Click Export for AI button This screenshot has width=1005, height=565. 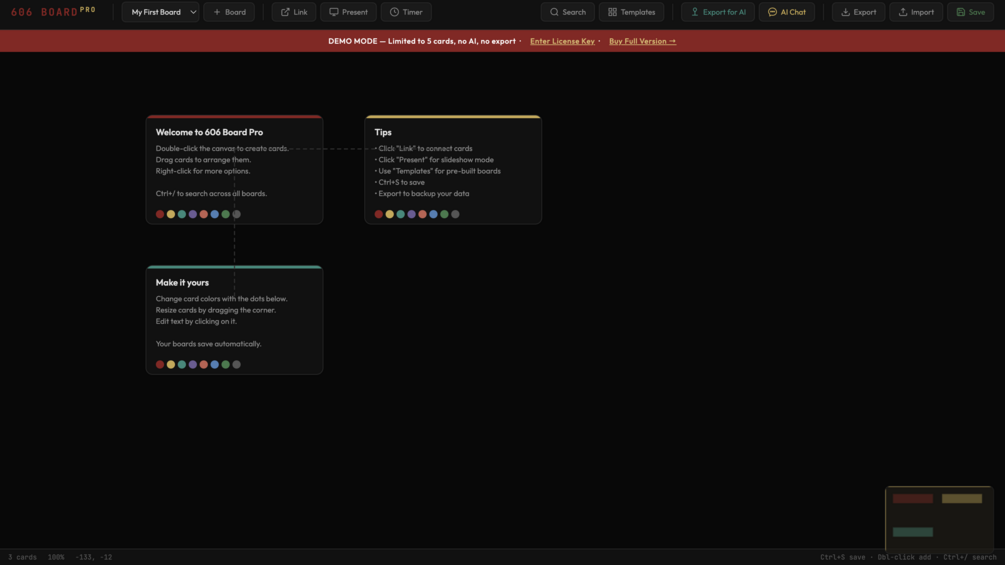tap(718, 12)
